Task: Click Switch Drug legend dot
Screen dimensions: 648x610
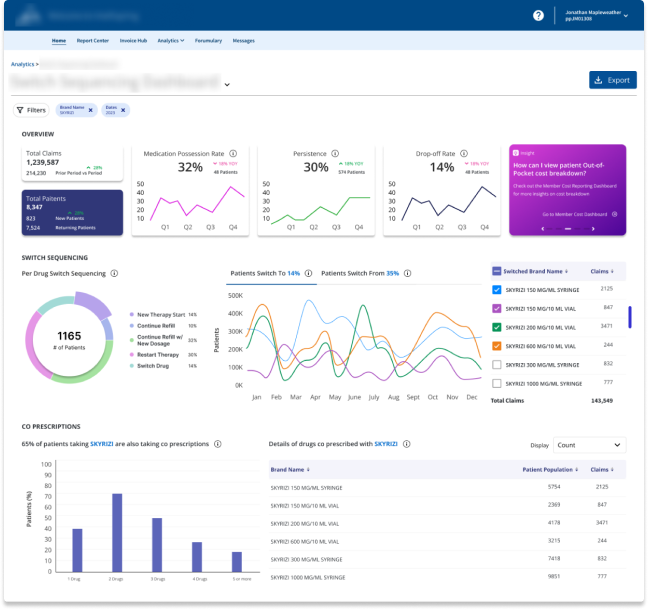Action: click(132, 366)
